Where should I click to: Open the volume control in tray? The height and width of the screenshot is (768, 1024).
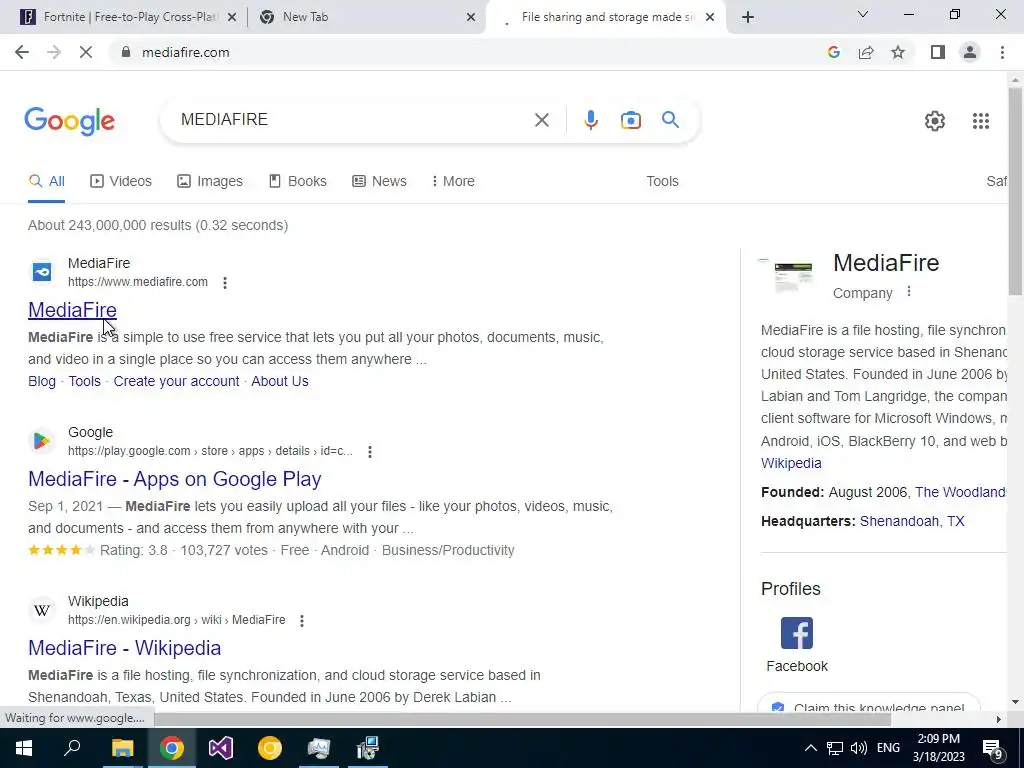pos(859,748)
